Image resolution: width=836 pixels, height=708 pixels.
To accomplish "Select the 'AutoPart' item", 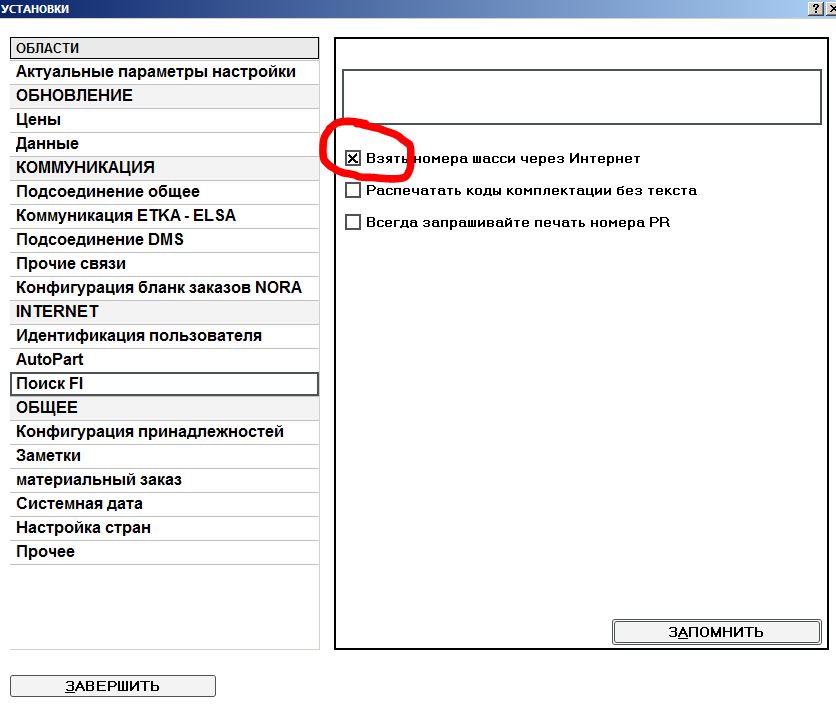I will click(x=50, y=360).
